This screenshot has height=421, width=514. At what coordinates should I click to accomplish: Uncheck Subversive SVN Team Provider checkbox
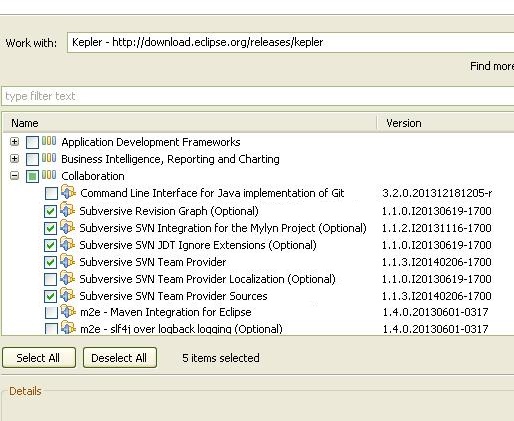pyautogui.click(x=50, y=262)
